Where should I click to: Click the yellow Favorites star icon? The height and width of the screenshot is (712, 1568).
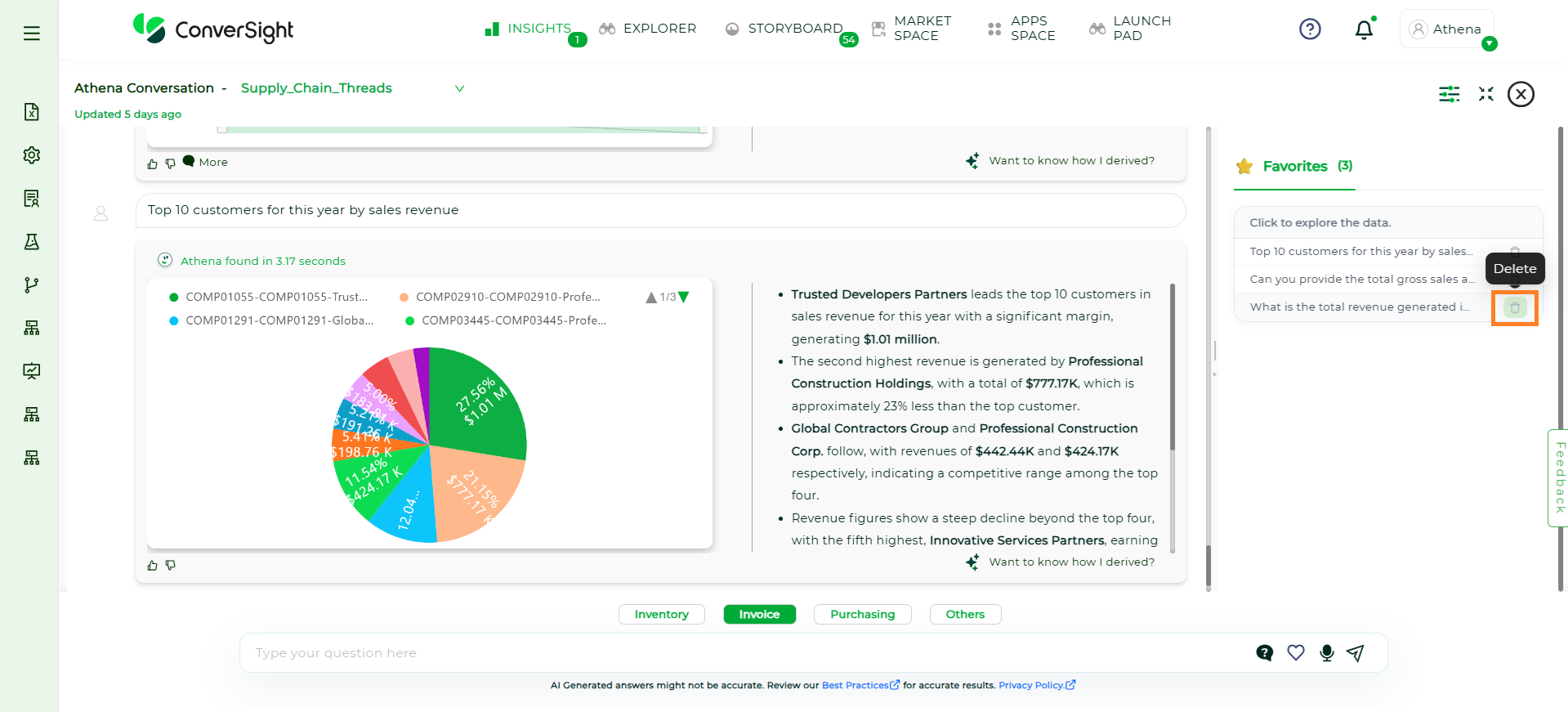pyautogui.click(x=1244, y=167)
